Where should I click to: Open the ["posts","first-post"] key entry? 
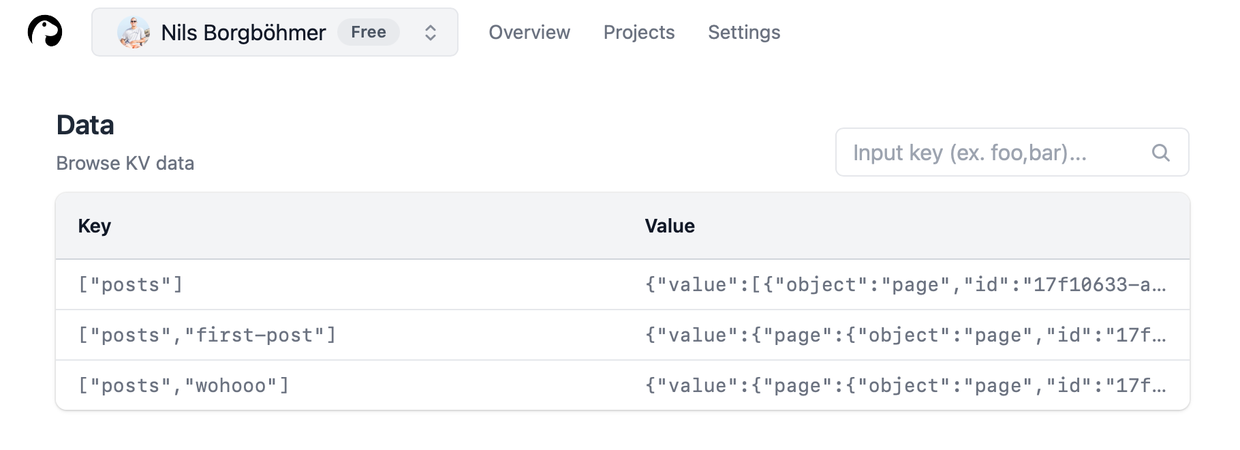207,335
